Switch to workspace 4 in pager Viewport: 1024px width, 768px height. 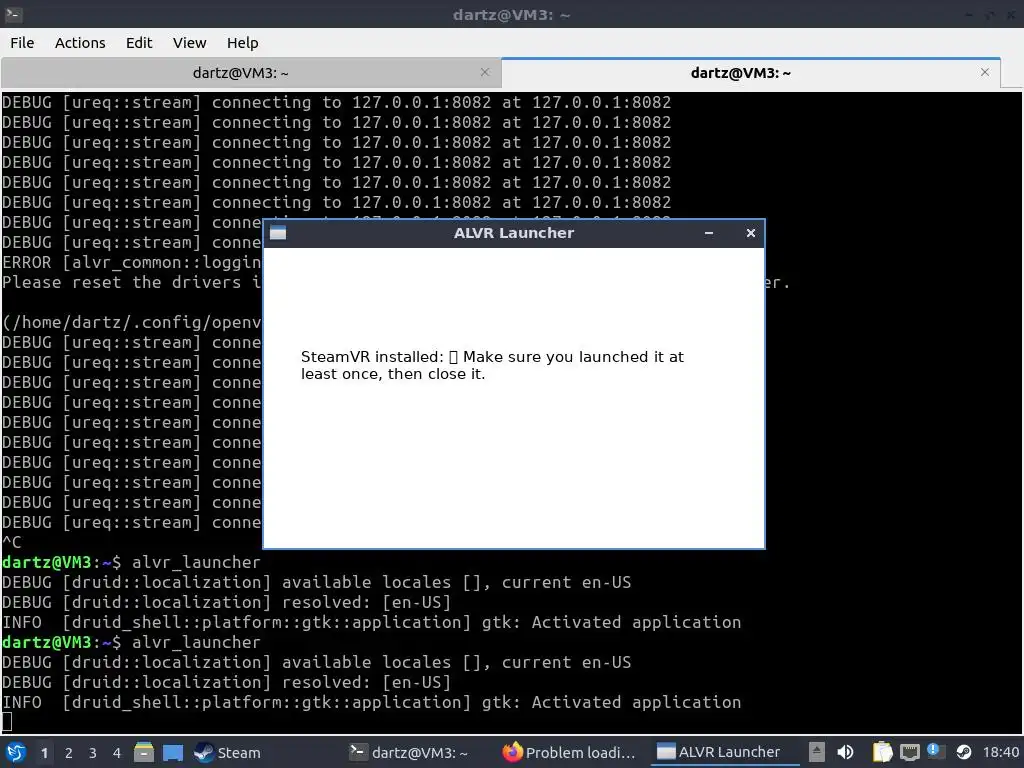(117, 753)
